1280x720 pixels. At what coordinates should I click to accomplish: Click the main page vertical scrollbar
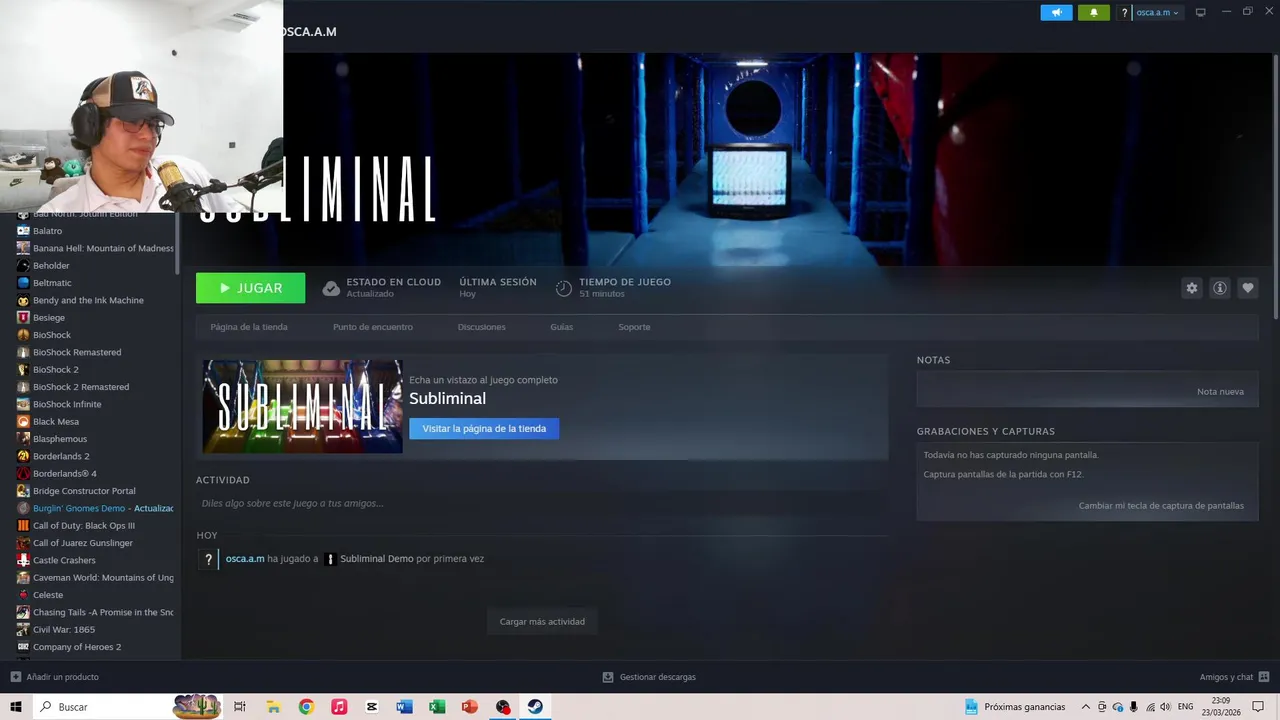(x=1276, y=185)
